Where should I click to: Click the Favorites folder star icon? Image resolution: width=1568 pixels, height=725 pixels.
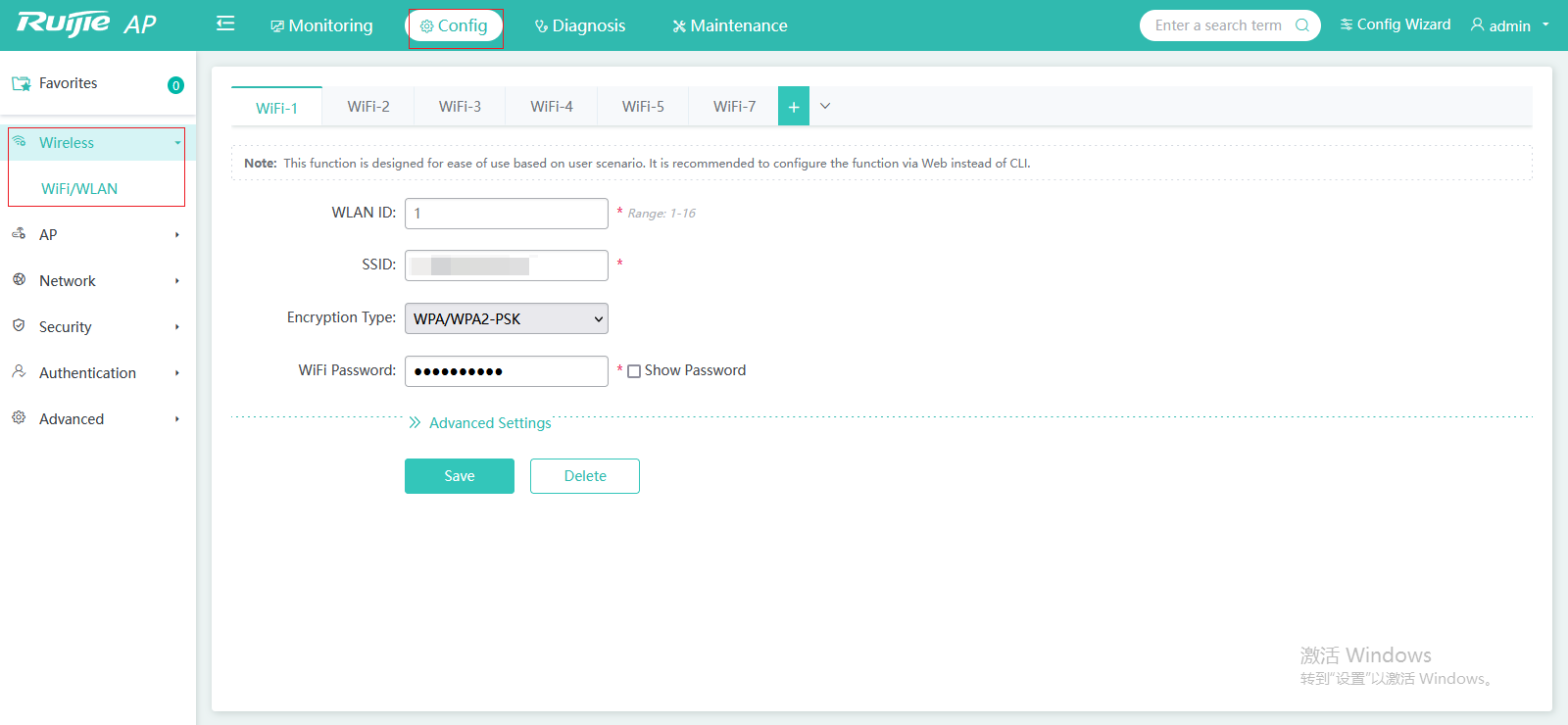(x=21, y=84)
